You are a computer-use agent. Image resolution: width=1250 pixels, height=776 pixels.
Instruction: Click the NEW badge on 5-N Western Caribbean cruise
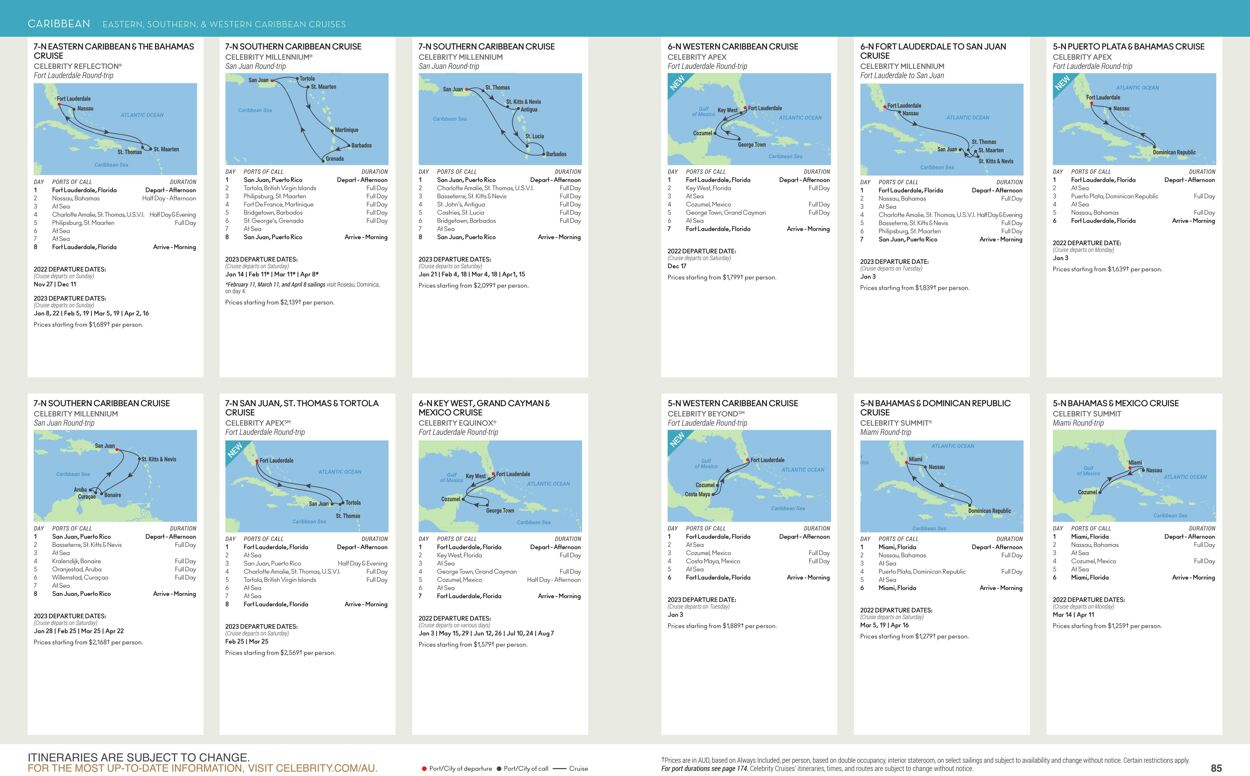676,440
